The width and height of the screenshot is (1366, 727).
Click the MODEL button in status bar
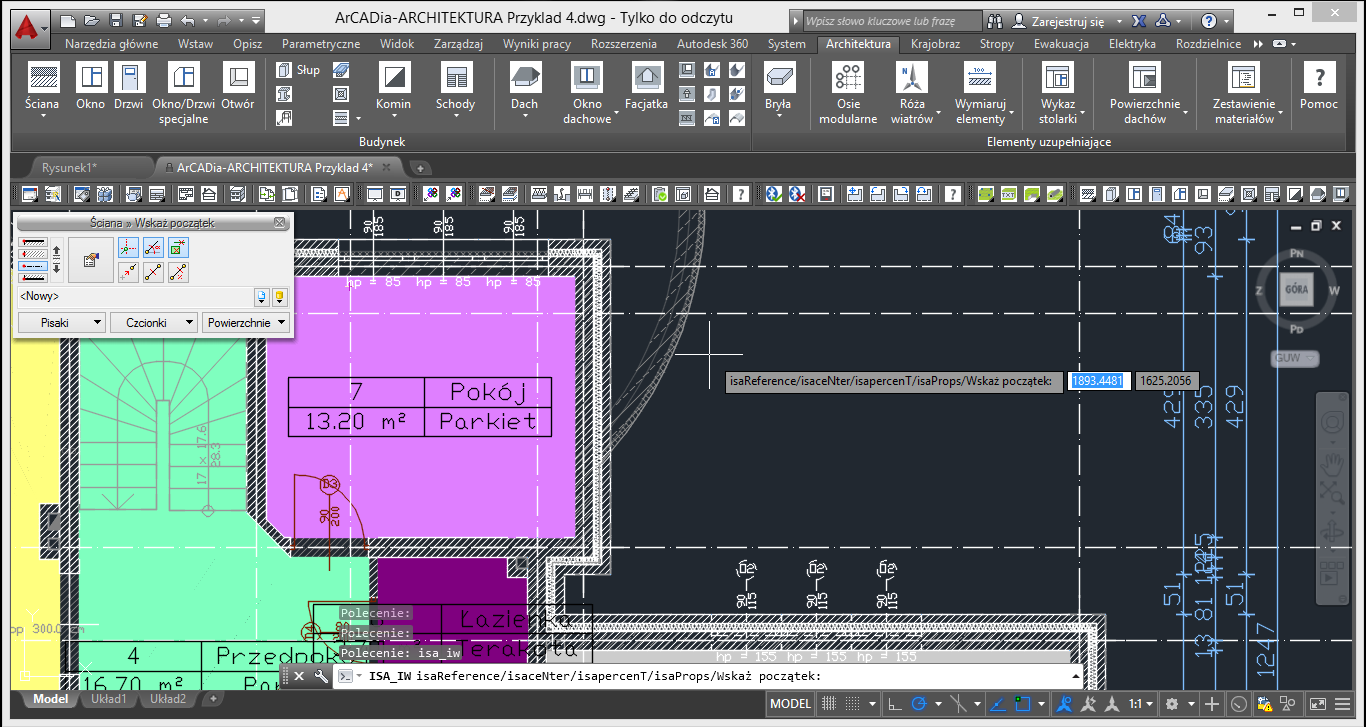click(790, 704)
